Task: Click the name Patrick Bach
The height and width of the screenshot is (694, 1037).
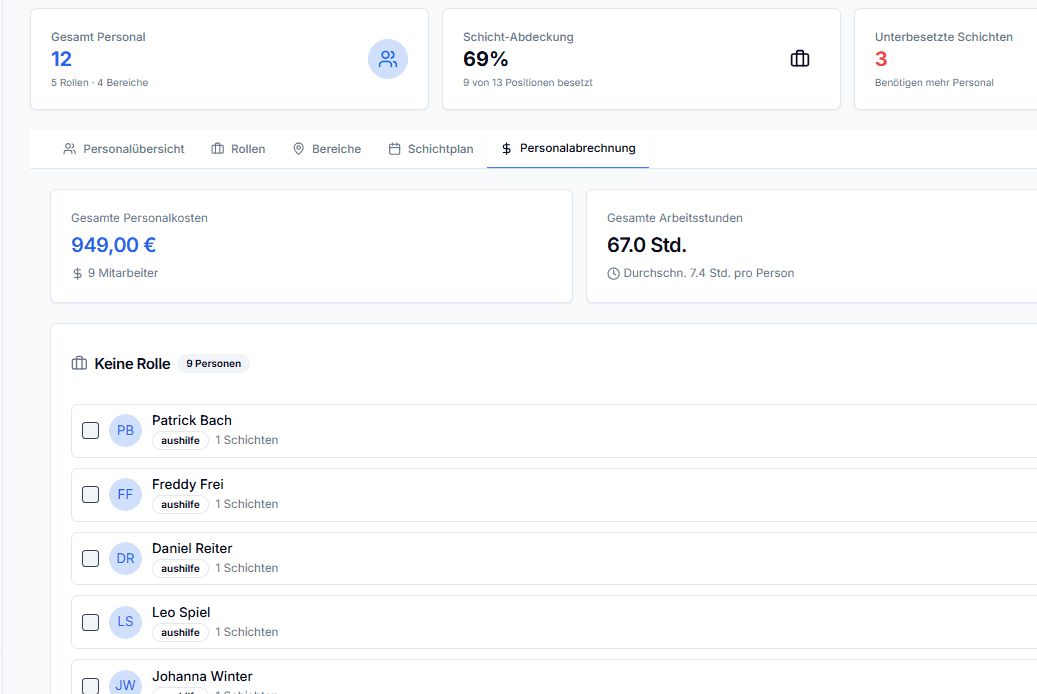Action: pyautogui.click(x=192, y=421)
